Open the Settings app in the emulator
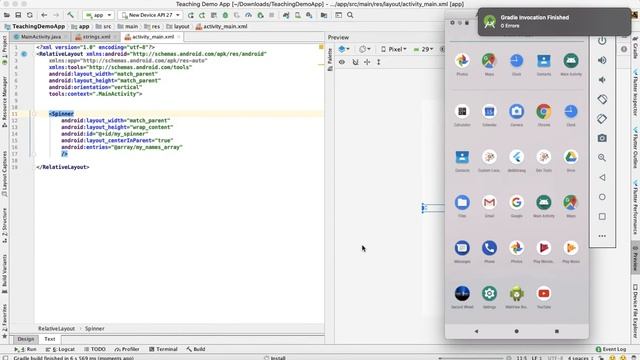Viewport: 640px width, 360px height. [489, 293]
